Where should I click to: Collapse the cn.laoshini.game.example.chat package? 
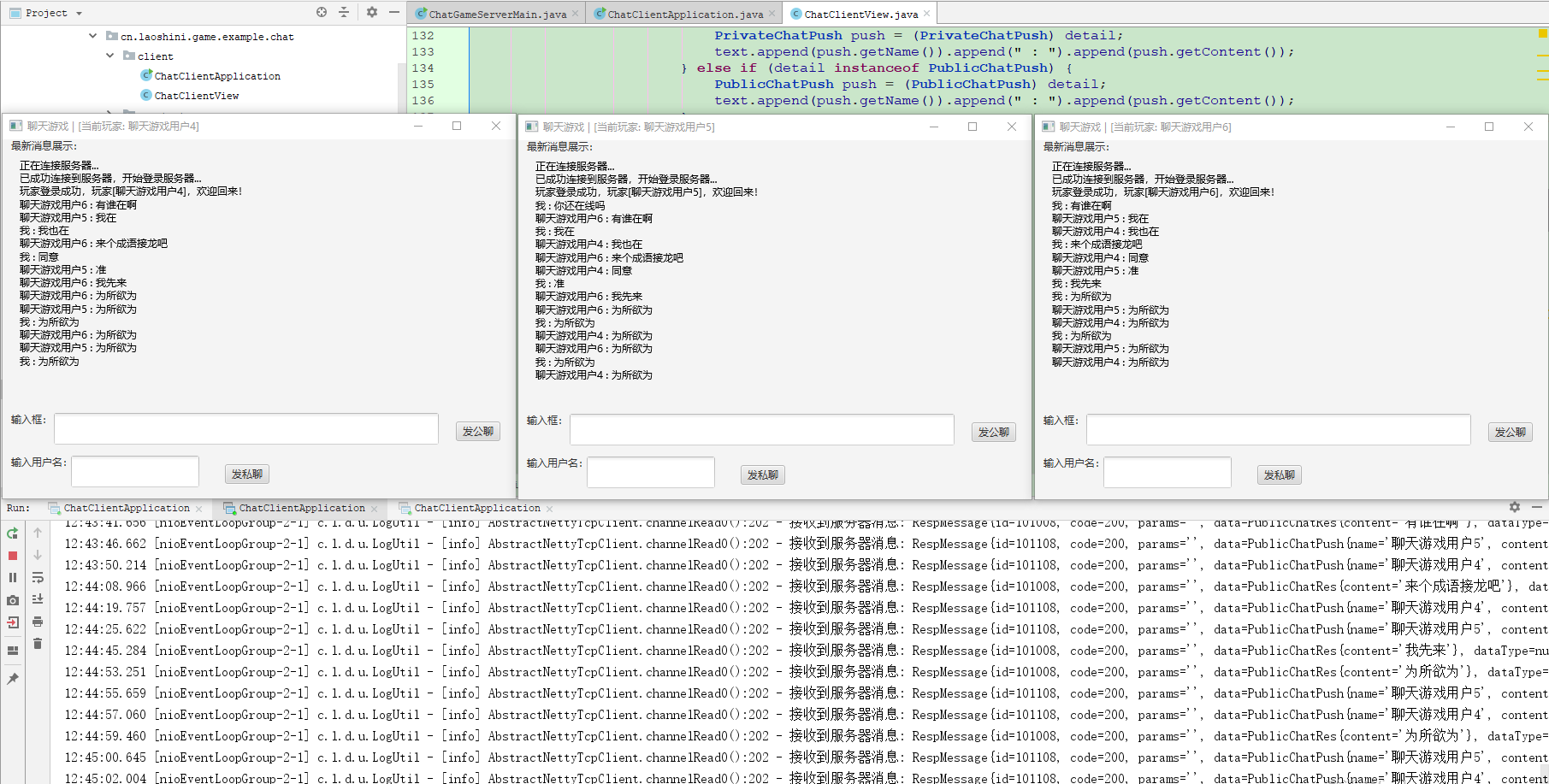92,36
